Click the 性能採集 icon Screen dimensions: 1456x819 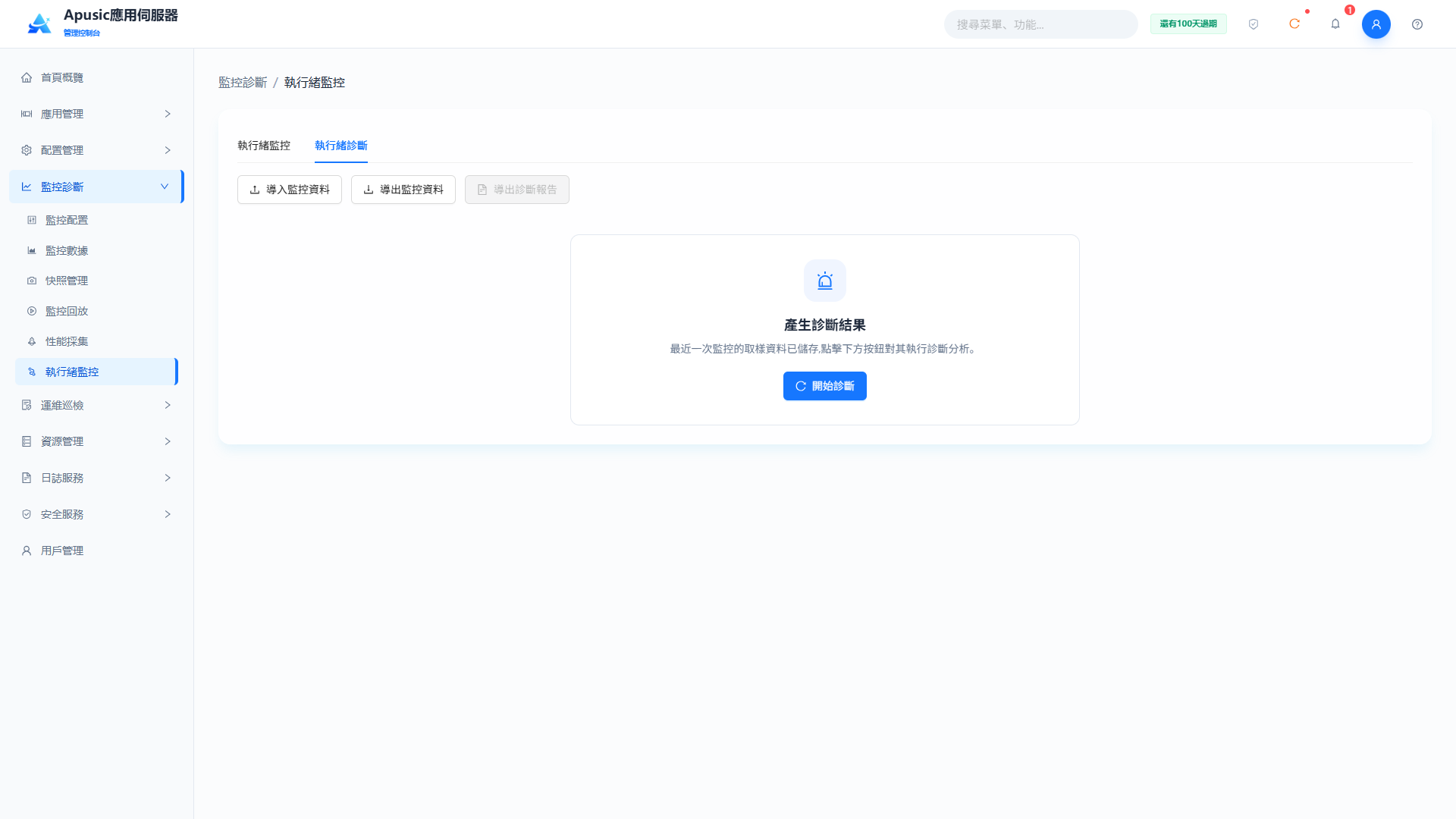(x=32, y=341)
